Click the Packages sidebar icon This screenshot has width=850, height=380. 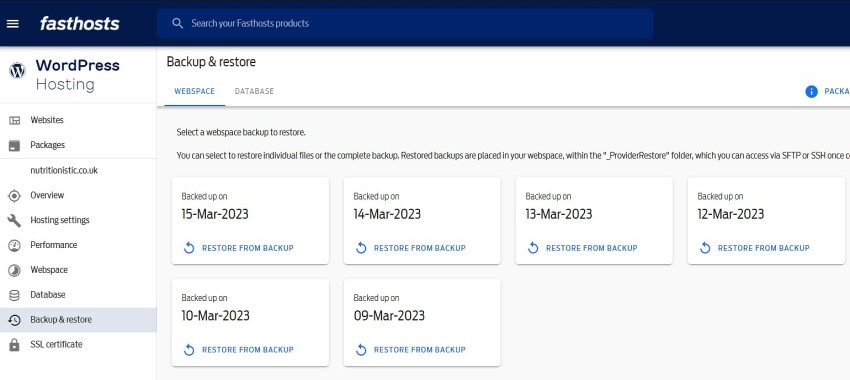point(15,145)
